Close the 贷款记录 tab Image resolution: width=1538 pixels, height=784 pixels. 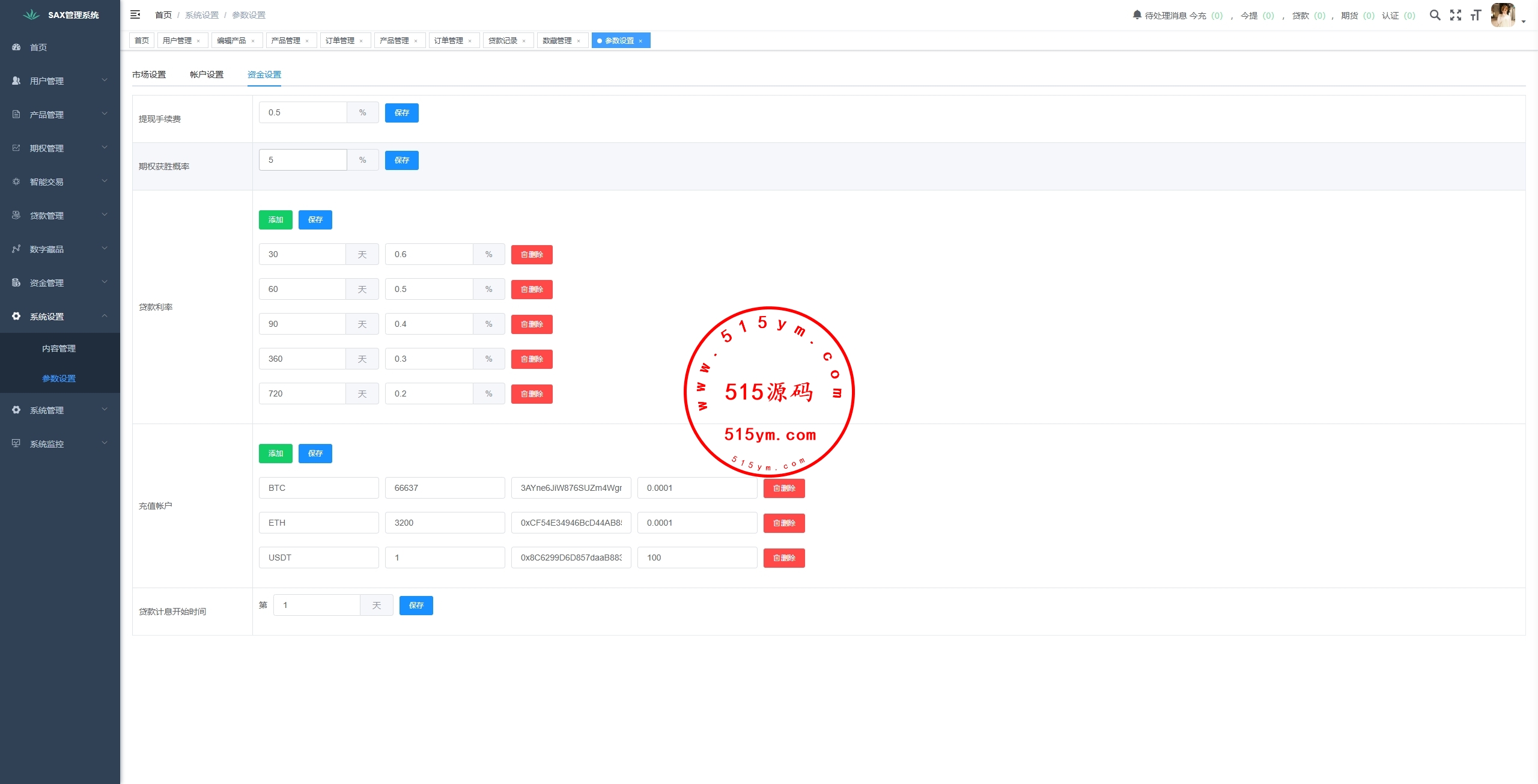[524, 41]
